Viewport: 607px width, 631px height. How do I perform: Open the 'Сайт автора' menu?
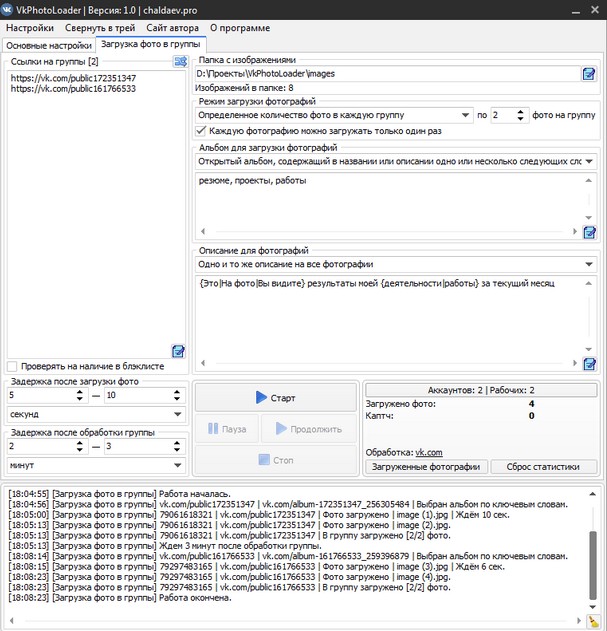pyautogui.click(x=172, y=28)
